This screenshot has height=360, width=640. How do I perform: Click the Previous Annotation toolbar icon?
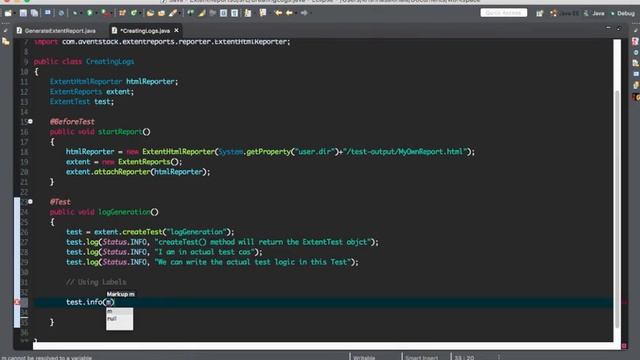pos(263,13)
